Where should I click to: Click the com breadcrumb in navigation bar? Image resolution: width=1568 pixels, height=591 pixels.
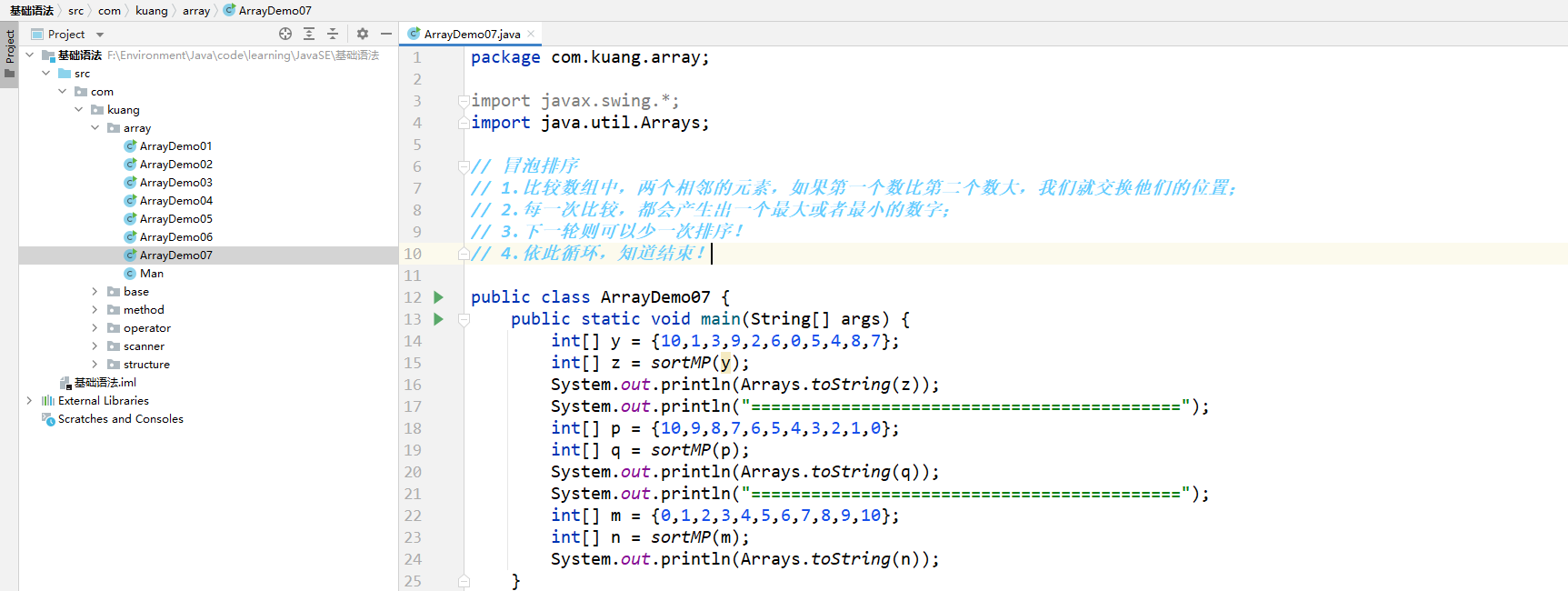(109, 11)
